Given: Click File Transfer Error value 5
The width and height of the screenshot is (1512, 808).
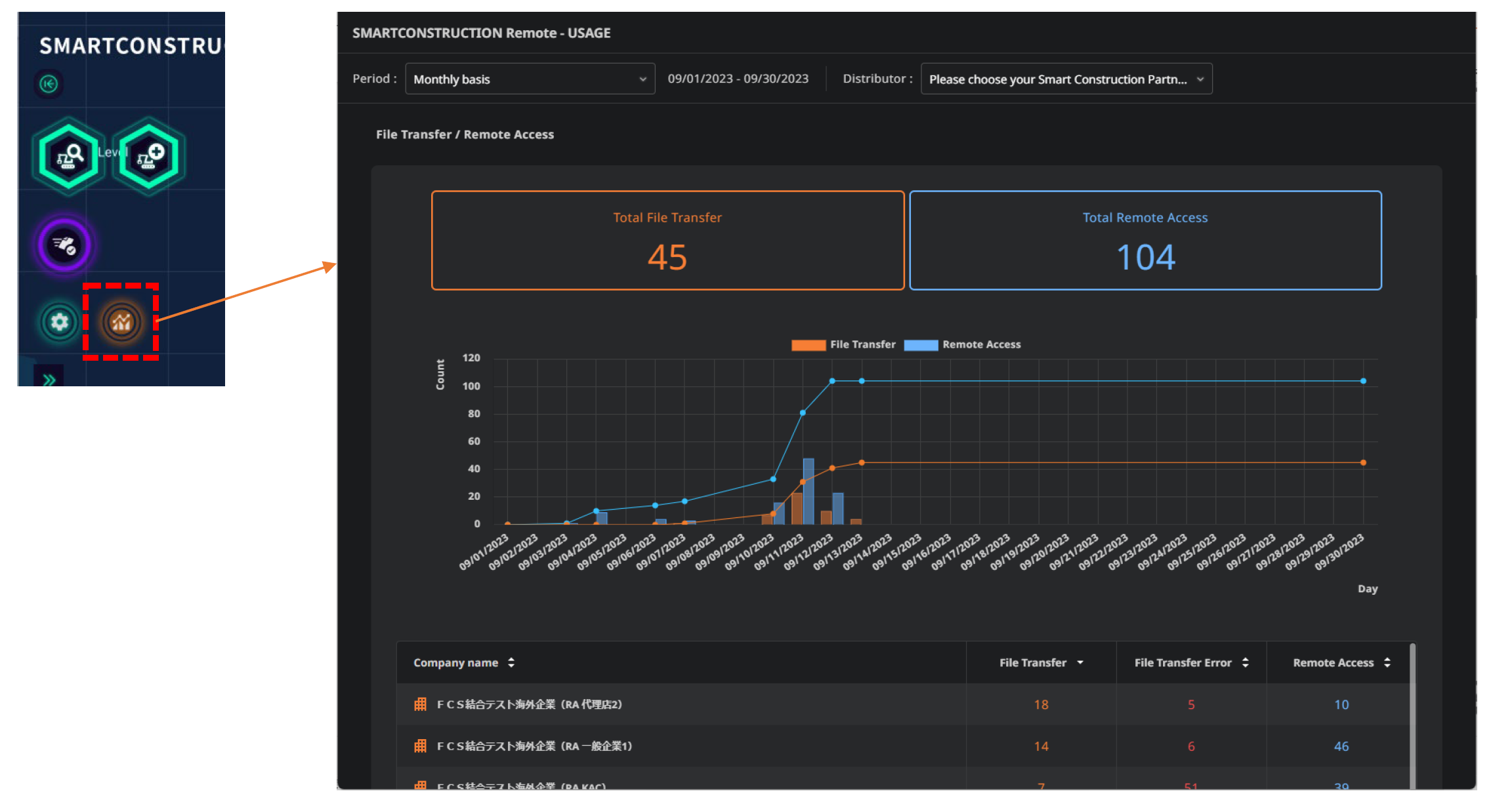Looking at the screenshot, I should (x=1191, y=704).
